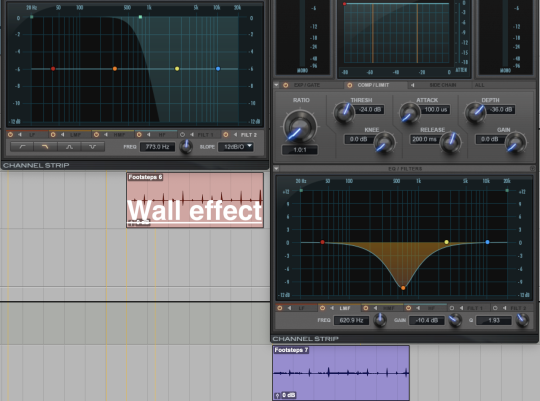Click Side Chain listen speaker icon
This screenshot has width=540, height=401.
click(x=412, y=85)
